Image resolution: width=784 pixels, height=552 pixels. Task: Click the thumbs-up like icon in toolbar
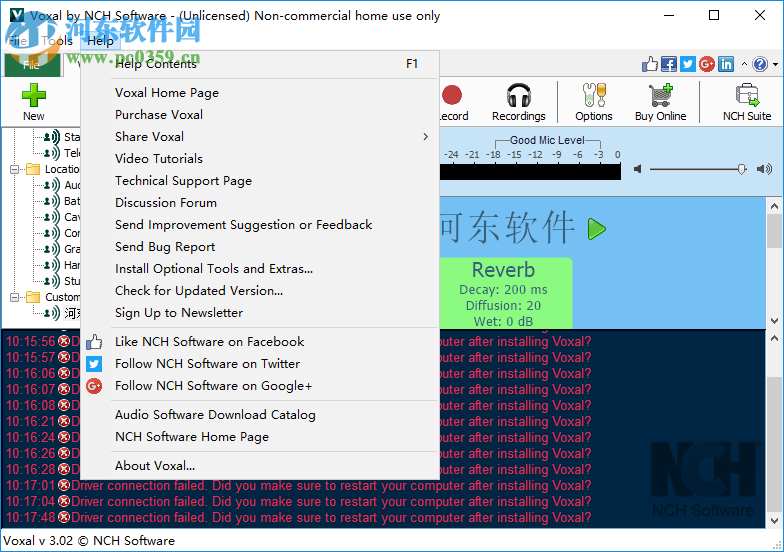650,64
